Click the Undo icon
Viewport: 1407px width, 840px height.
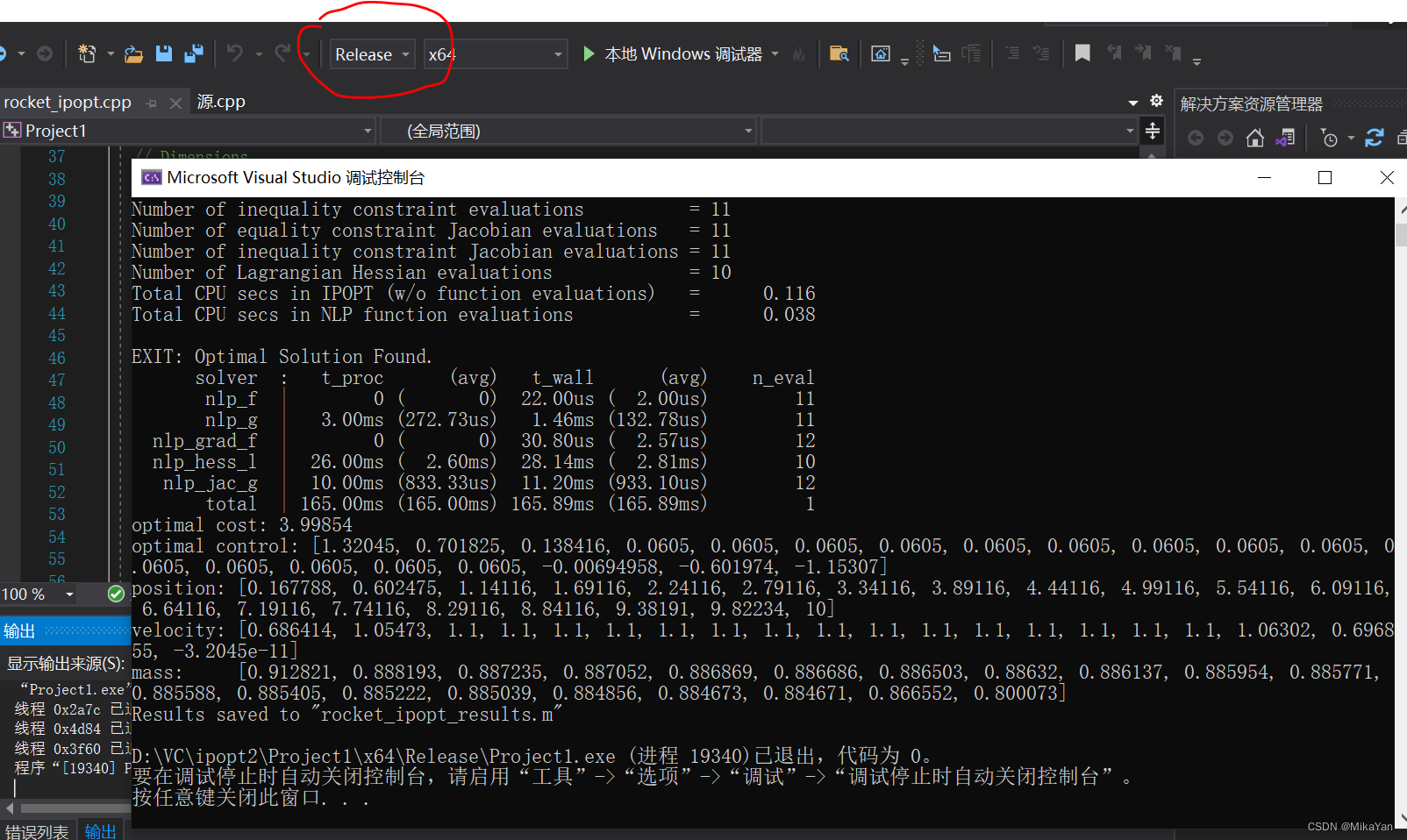click(235, 53)
